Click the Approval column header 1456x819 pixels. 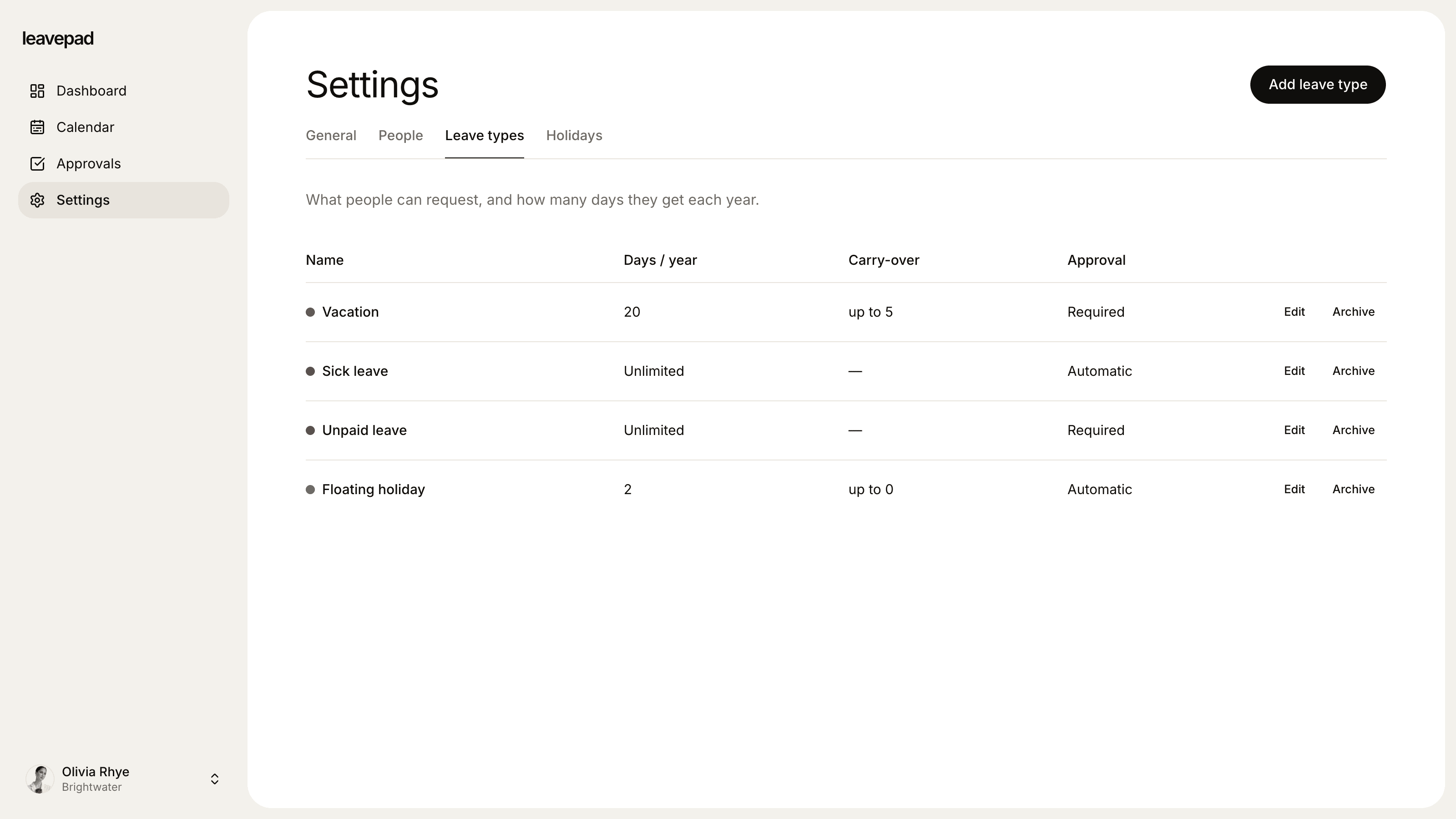pos(1097,260)
